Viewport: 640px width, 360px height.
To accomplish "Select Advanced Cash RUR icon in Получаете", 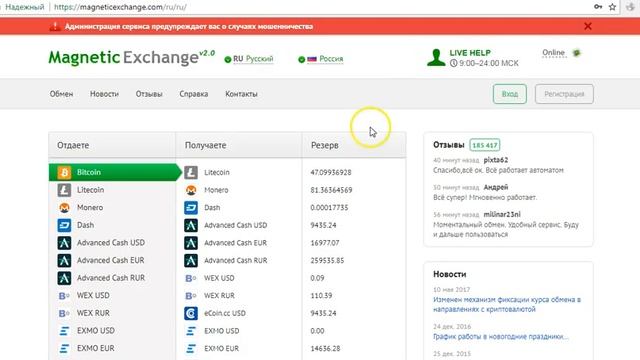I will pyautogui.click(x=191, y=260).
